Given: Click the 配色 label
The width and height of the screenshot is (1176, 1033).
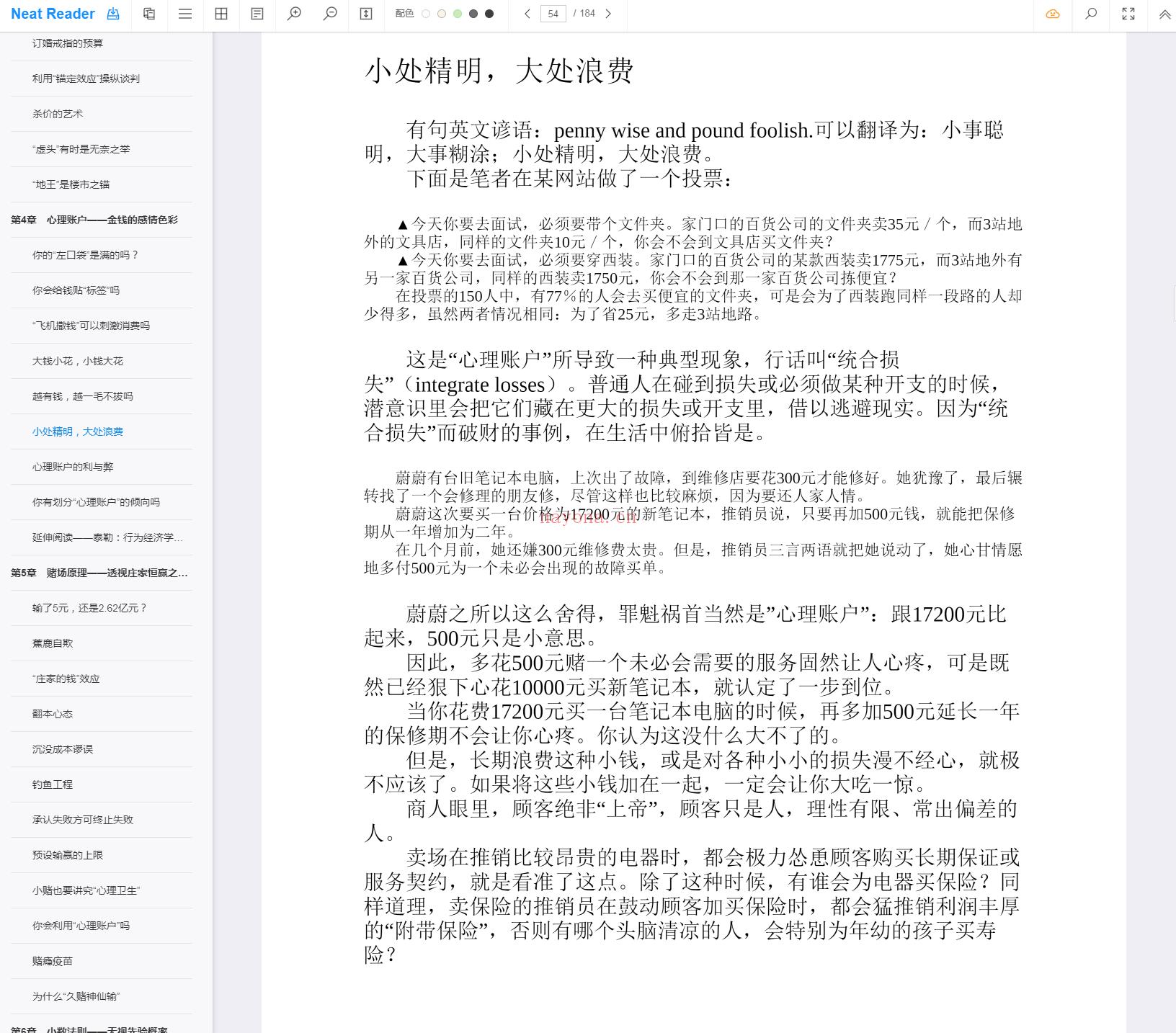Looking at the screenshot, I should [404, 14].
